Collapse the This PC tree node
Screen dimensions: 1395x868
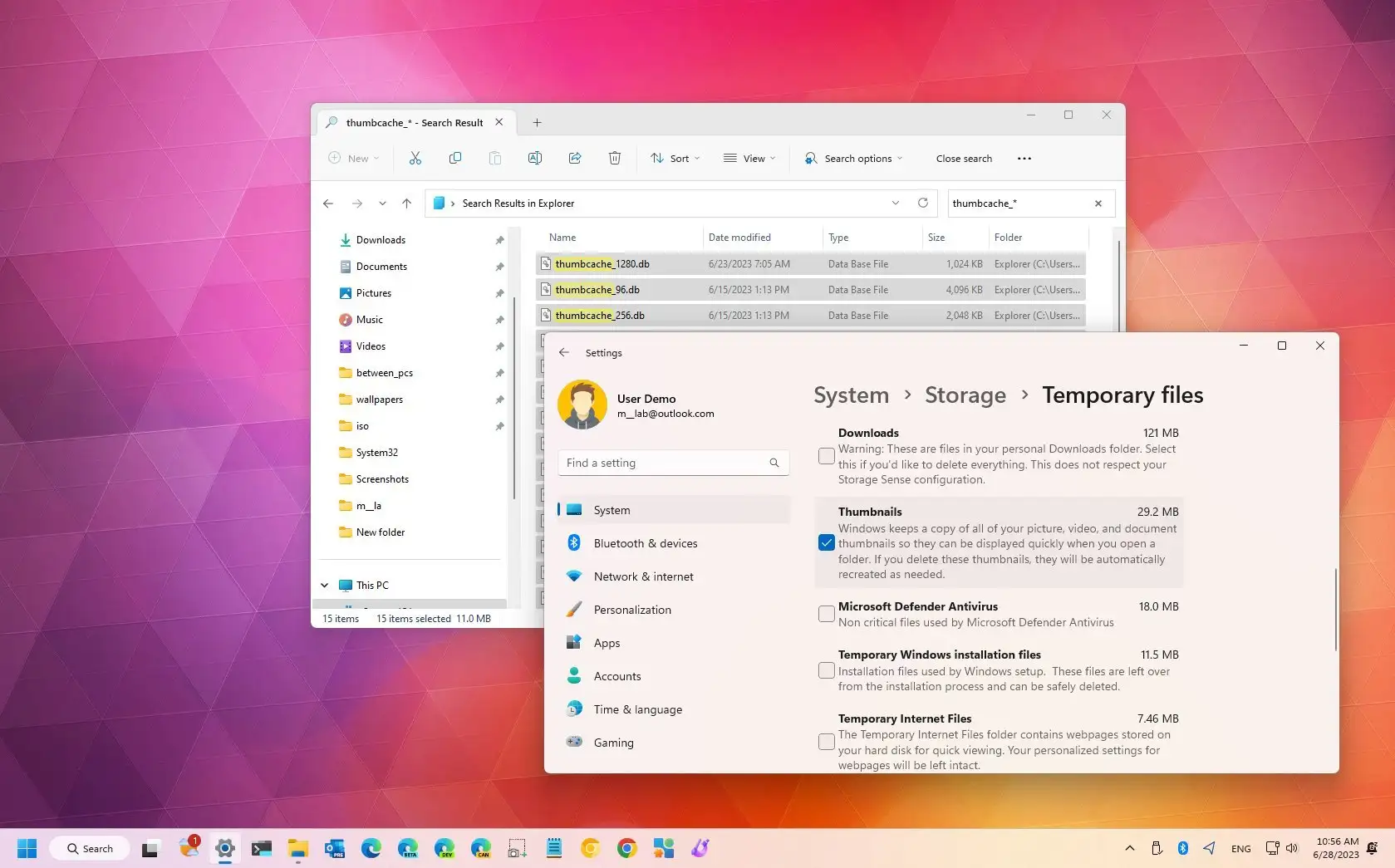click(x=325, y=586)
